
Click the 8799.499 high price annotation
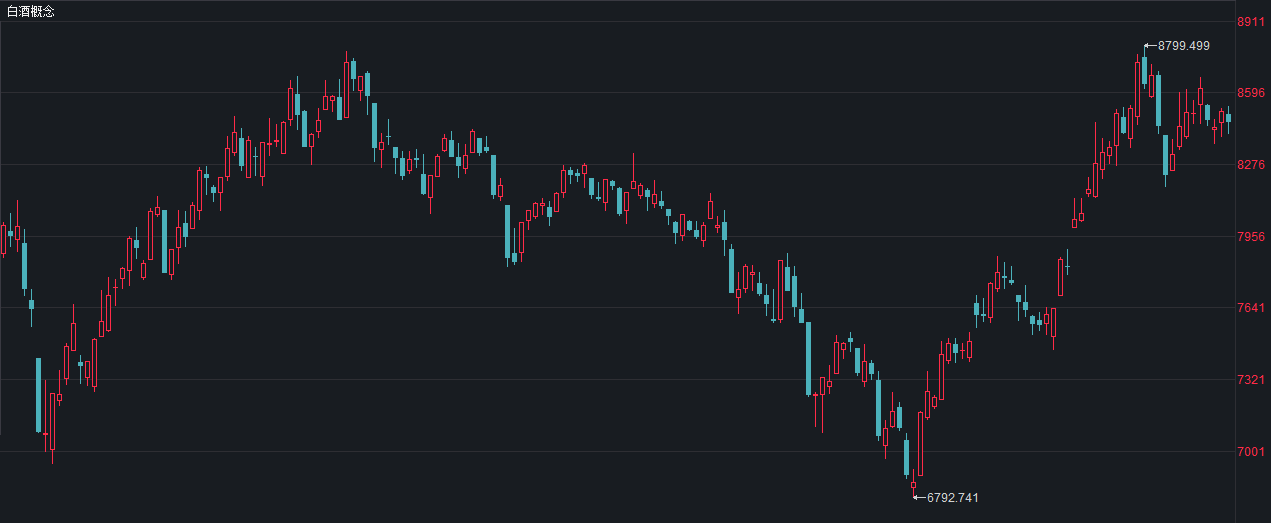[1184, 45]
